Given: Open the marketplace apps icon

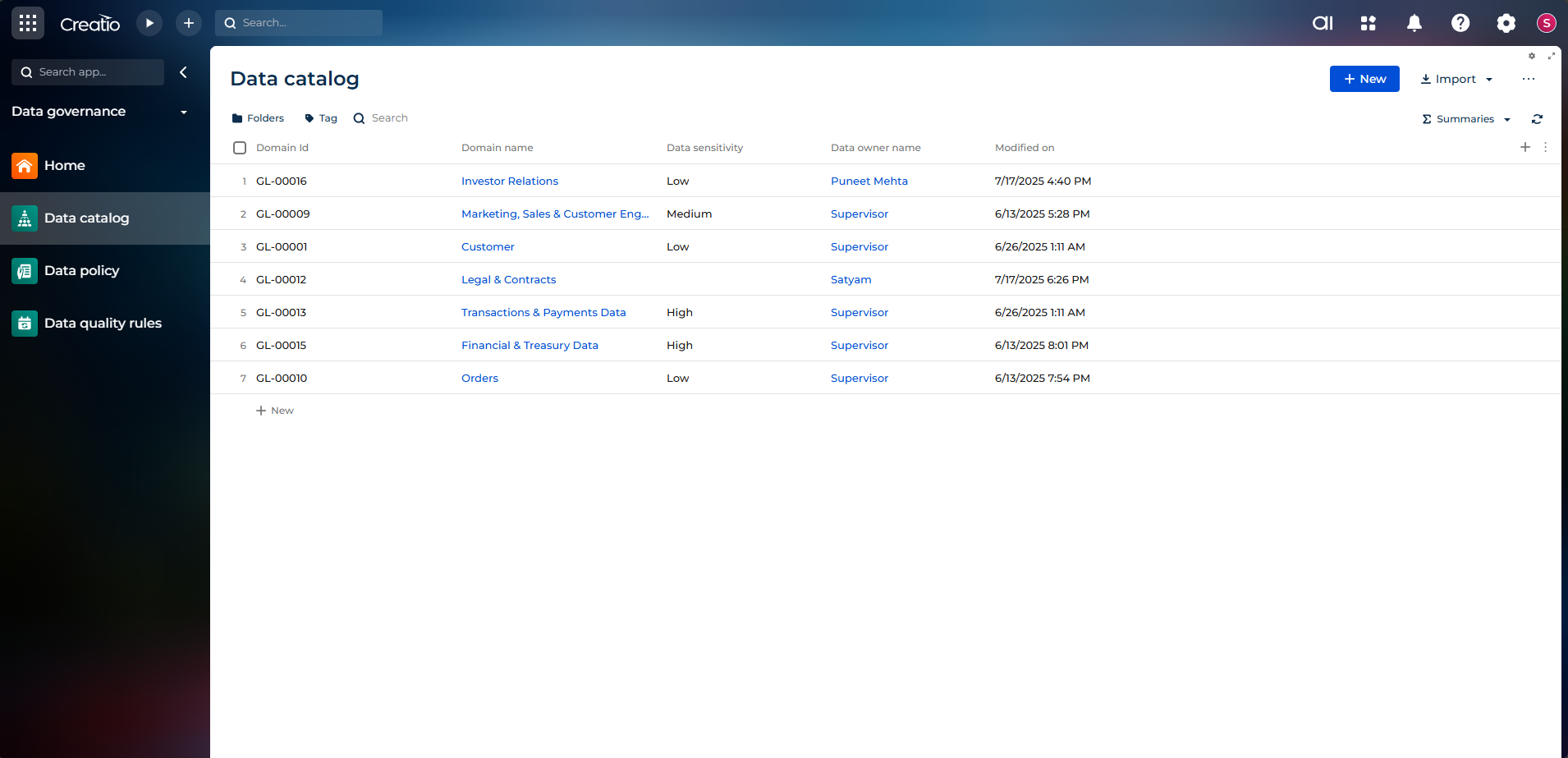Looking at the screenshot, I should [1368, 23].
